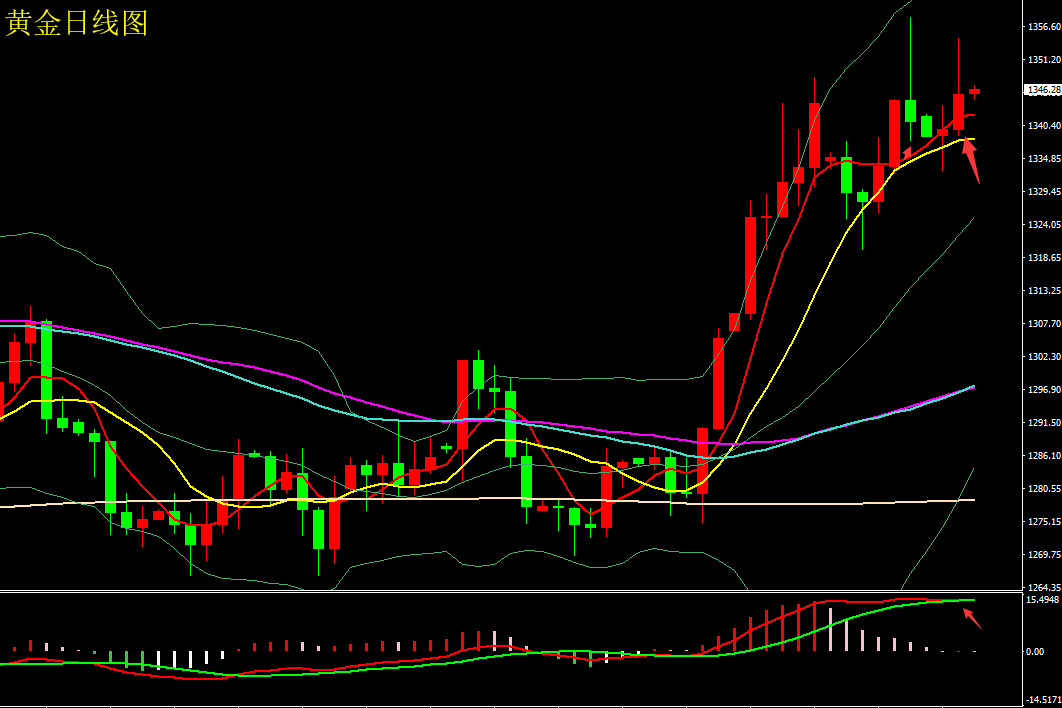Image resolution: width=1062 pixels, height=708 pixels.
Task: Click the 1307.70 price axis label
Action: (1044, 325)
